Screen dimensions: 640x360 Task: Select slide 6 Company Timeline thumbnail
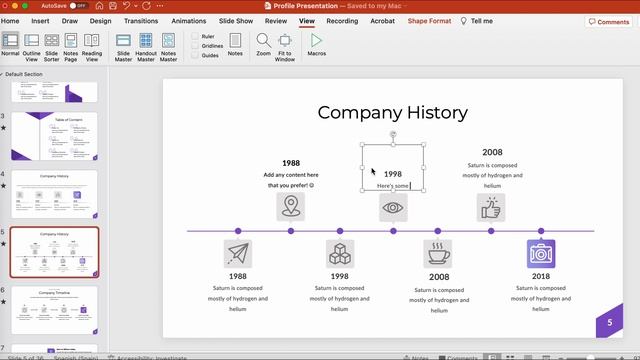pos(54,310)
